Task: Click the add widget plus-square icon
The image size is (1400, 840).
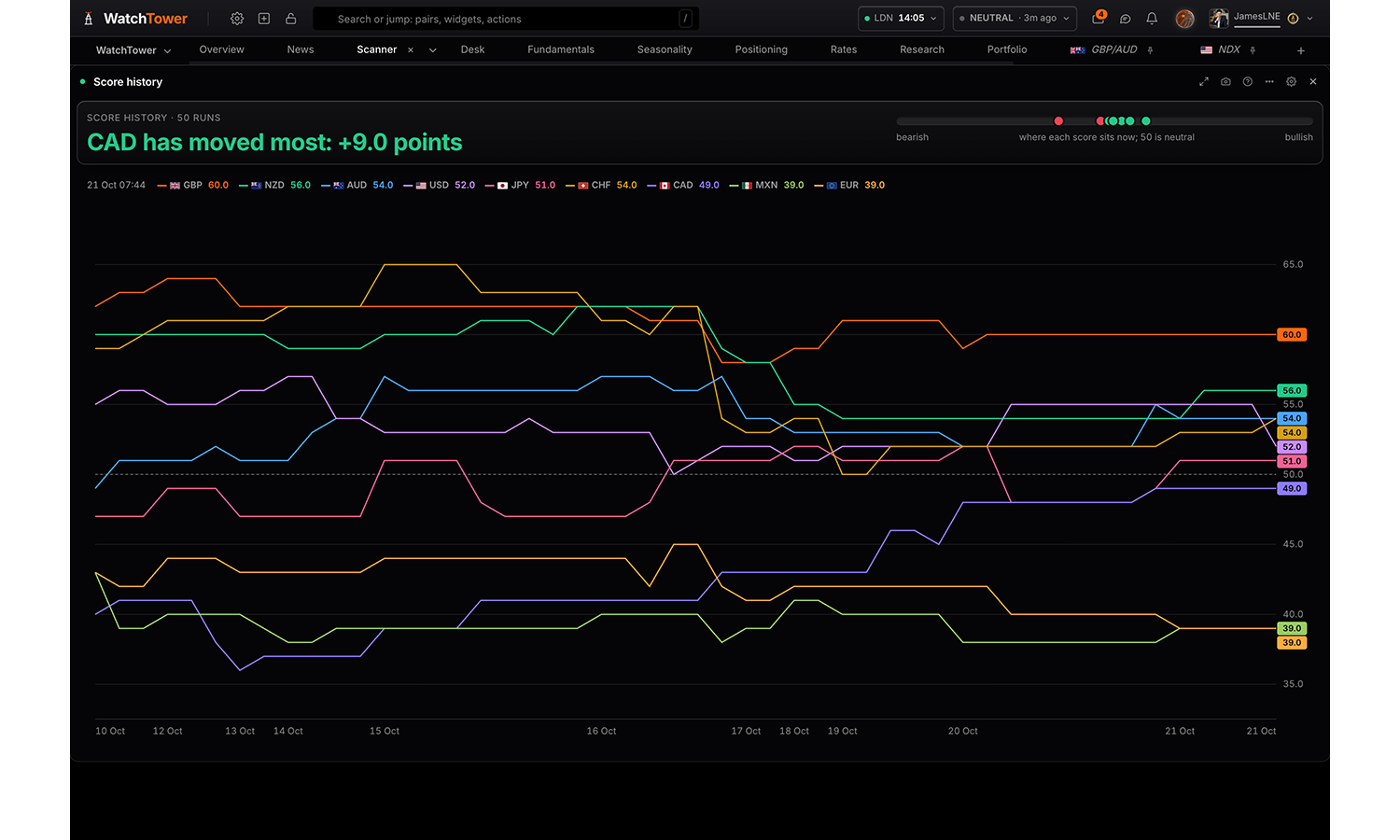Action: coord(264,19)
